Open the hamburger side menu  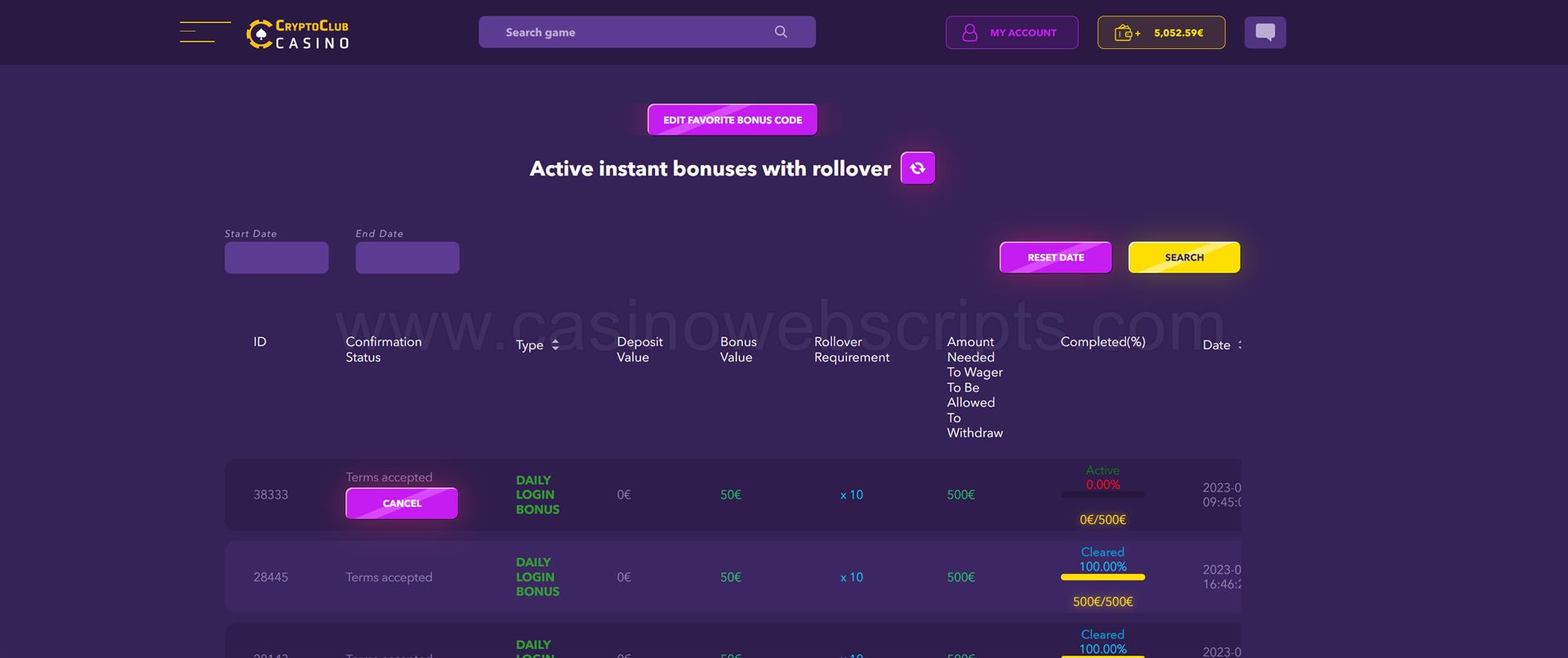(205, 32)
